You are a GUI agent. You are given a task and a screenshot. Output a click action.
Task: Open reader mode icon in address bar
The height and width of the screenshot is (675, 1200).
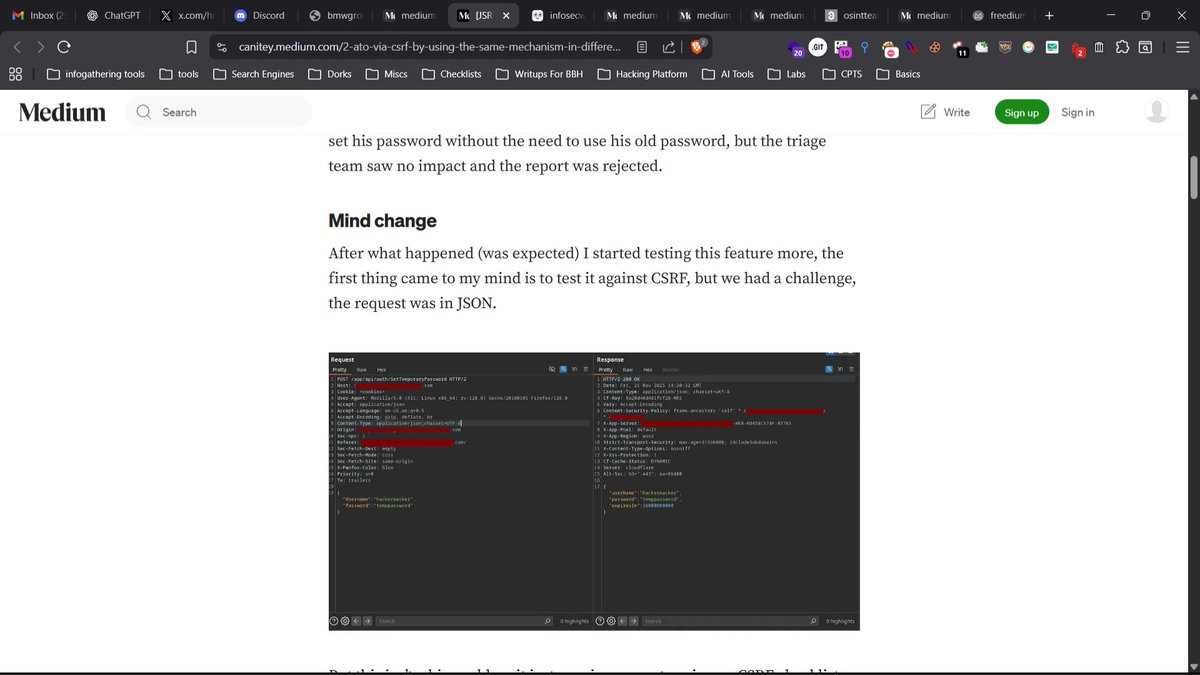tap(642, 47)
